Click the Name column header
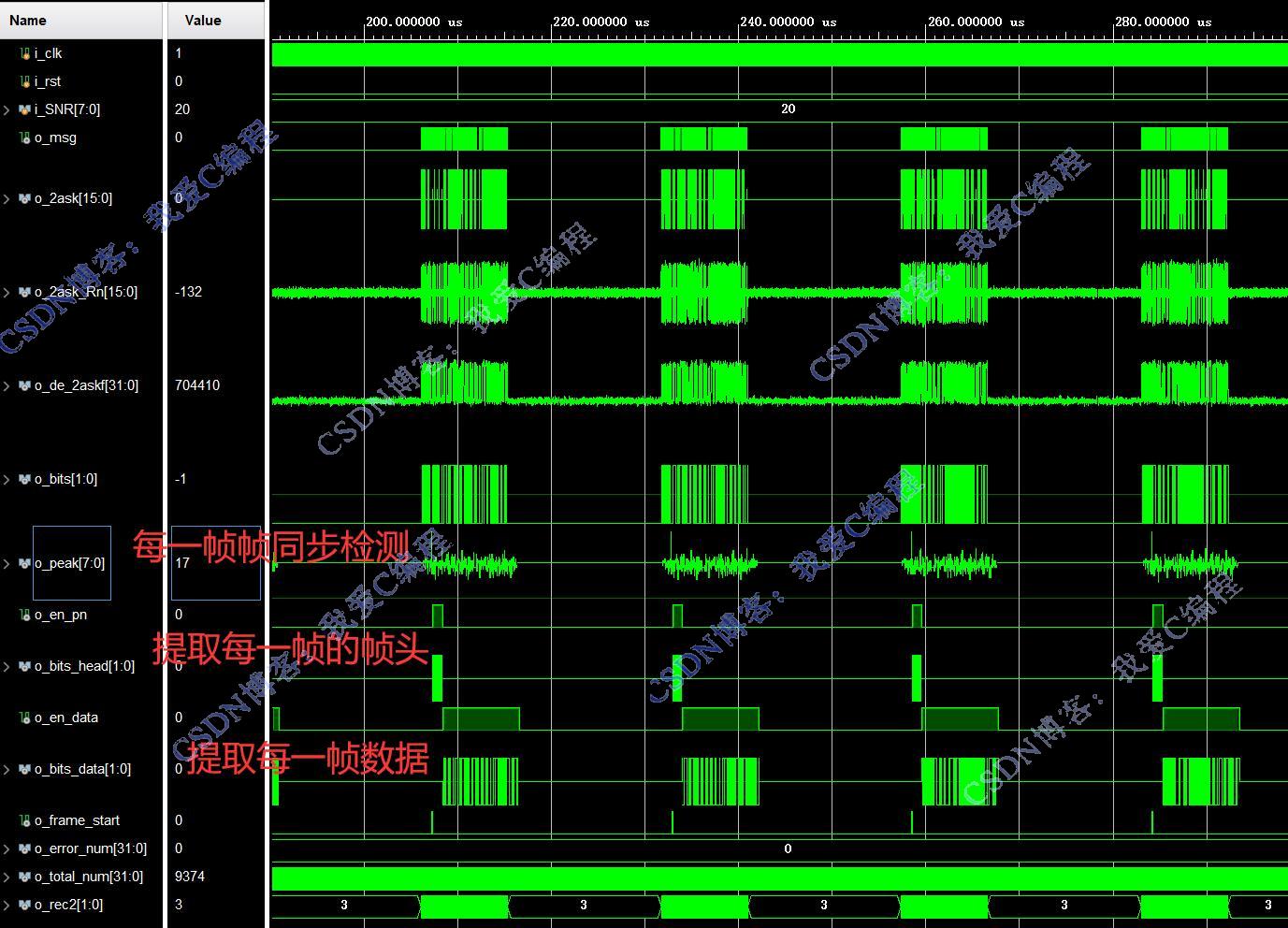This screenshot has height=928, width=1288. click(81, 20)
